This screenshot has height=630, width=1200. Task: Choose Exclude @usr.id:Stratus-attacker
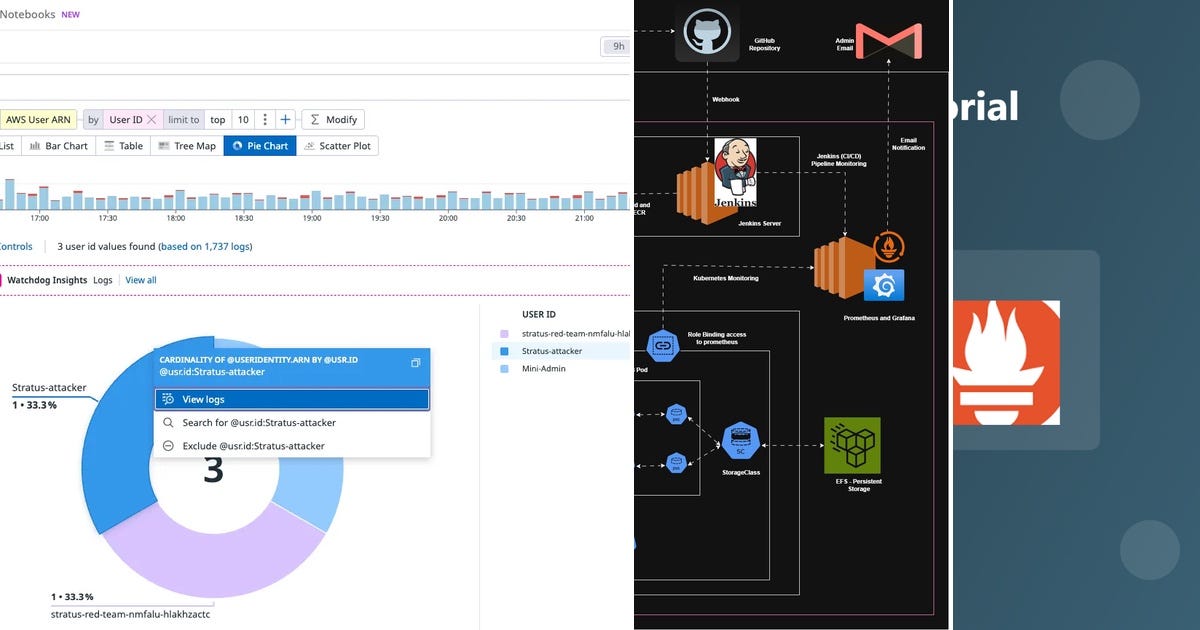click(292, 446)
